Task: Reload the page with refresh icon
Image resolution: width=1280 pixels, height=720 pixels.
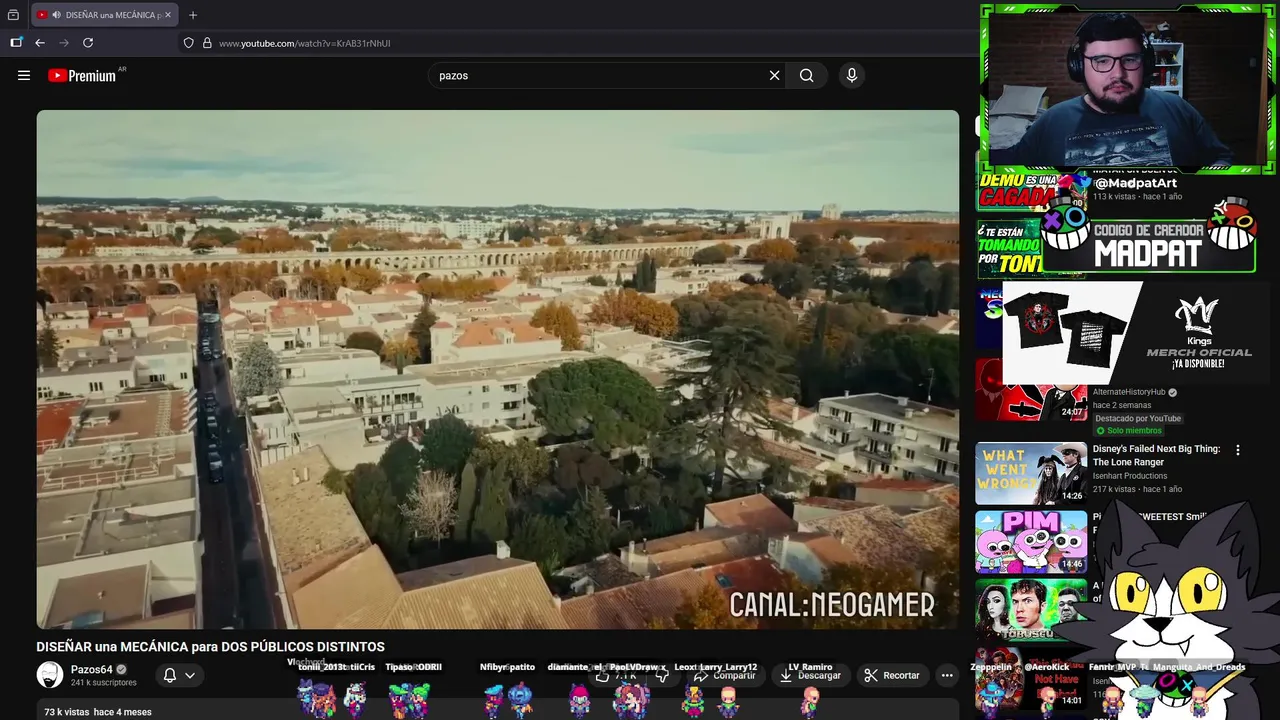Action: point(88,43)
